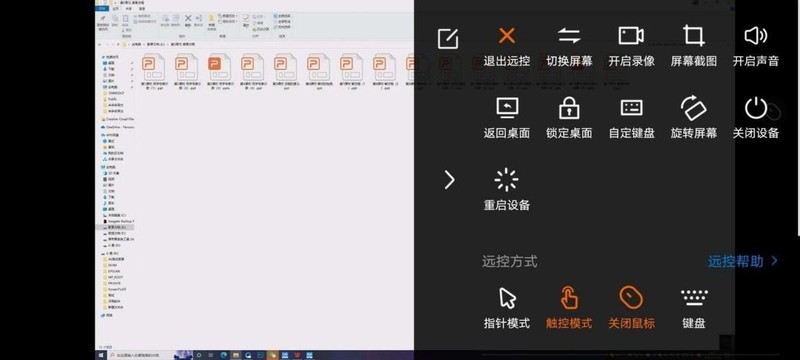Viewport: 800px width, 360px height.
Task: Select Seagate Backup drive in the tree
Action: [118, 221]
